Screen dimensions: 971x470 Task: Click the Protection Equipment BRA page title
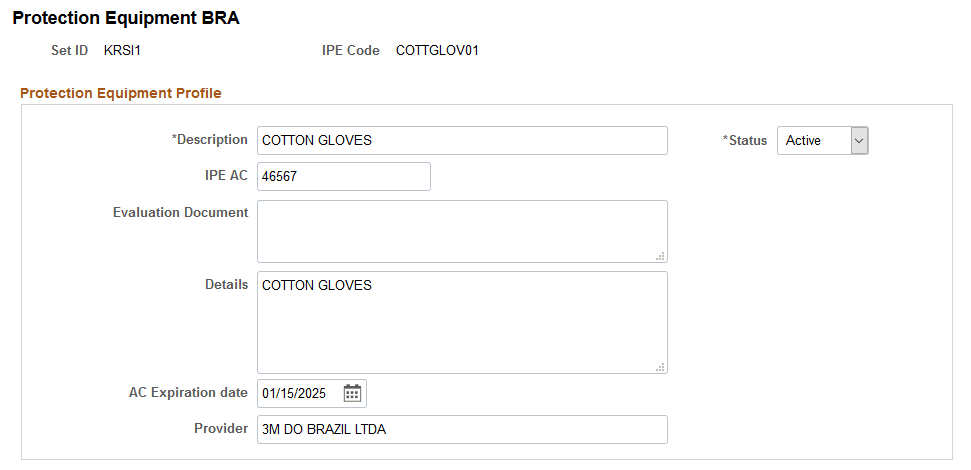coord(126,18)
